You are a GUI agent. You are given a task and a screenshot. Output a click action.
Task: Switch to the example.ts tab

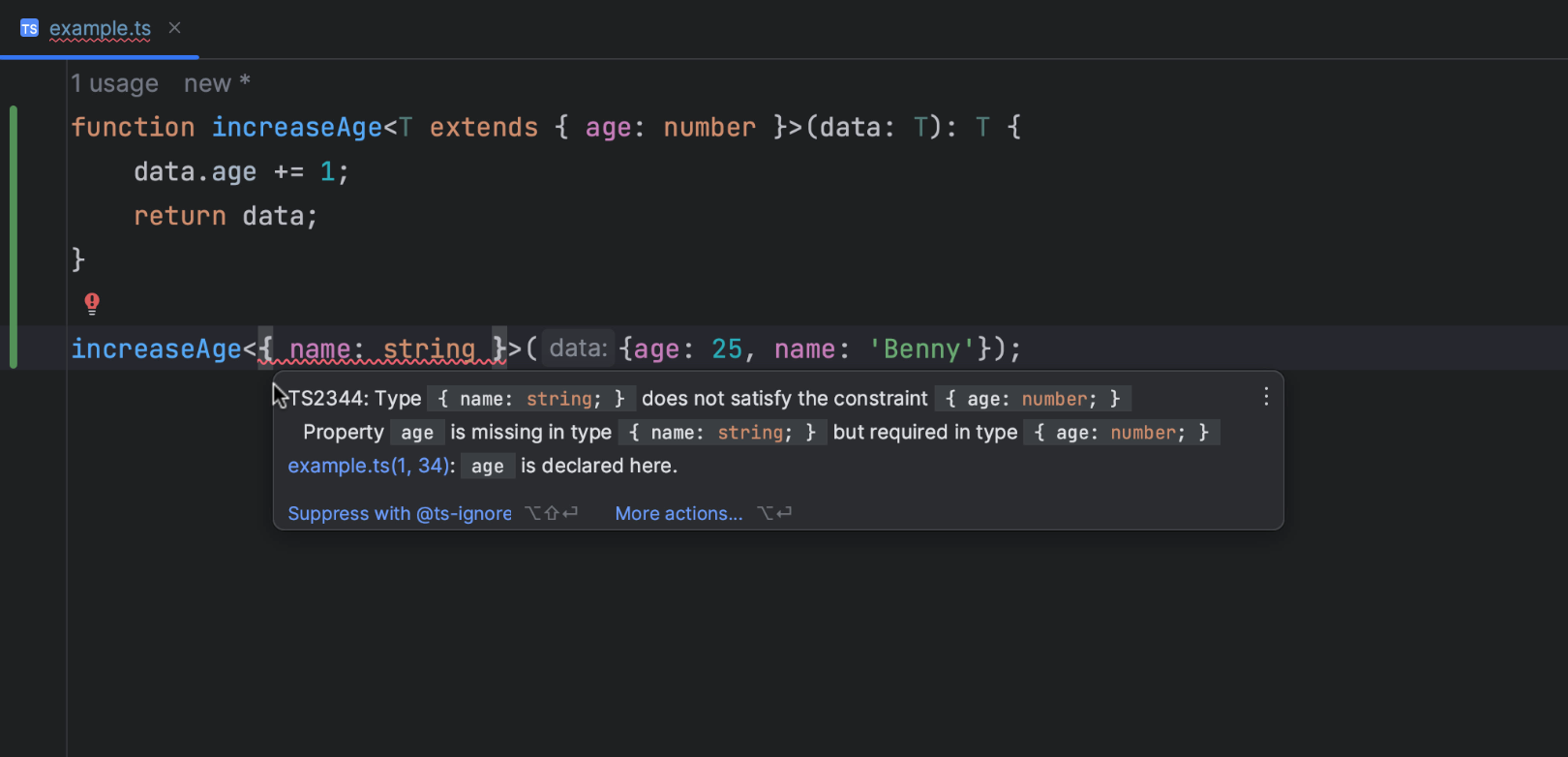click(100, 29)
